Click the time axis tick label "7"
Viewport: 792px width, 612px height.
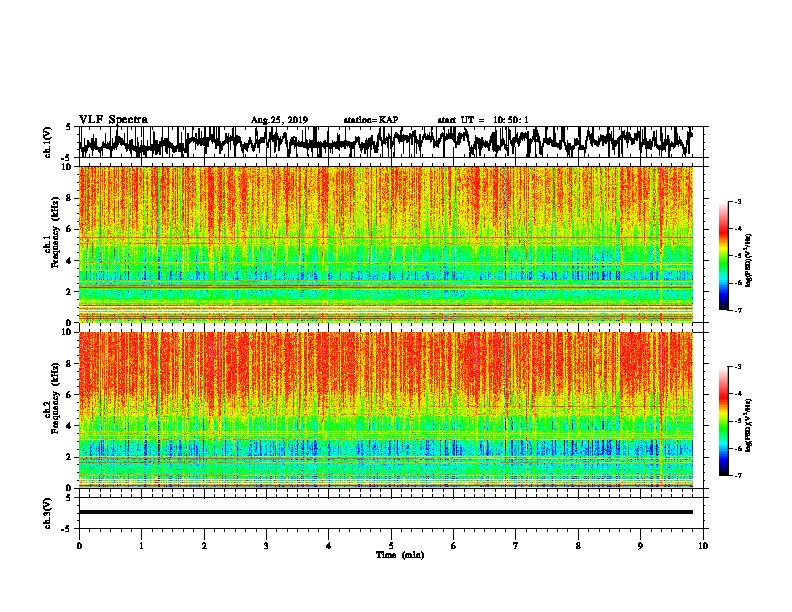coord(516,546)
